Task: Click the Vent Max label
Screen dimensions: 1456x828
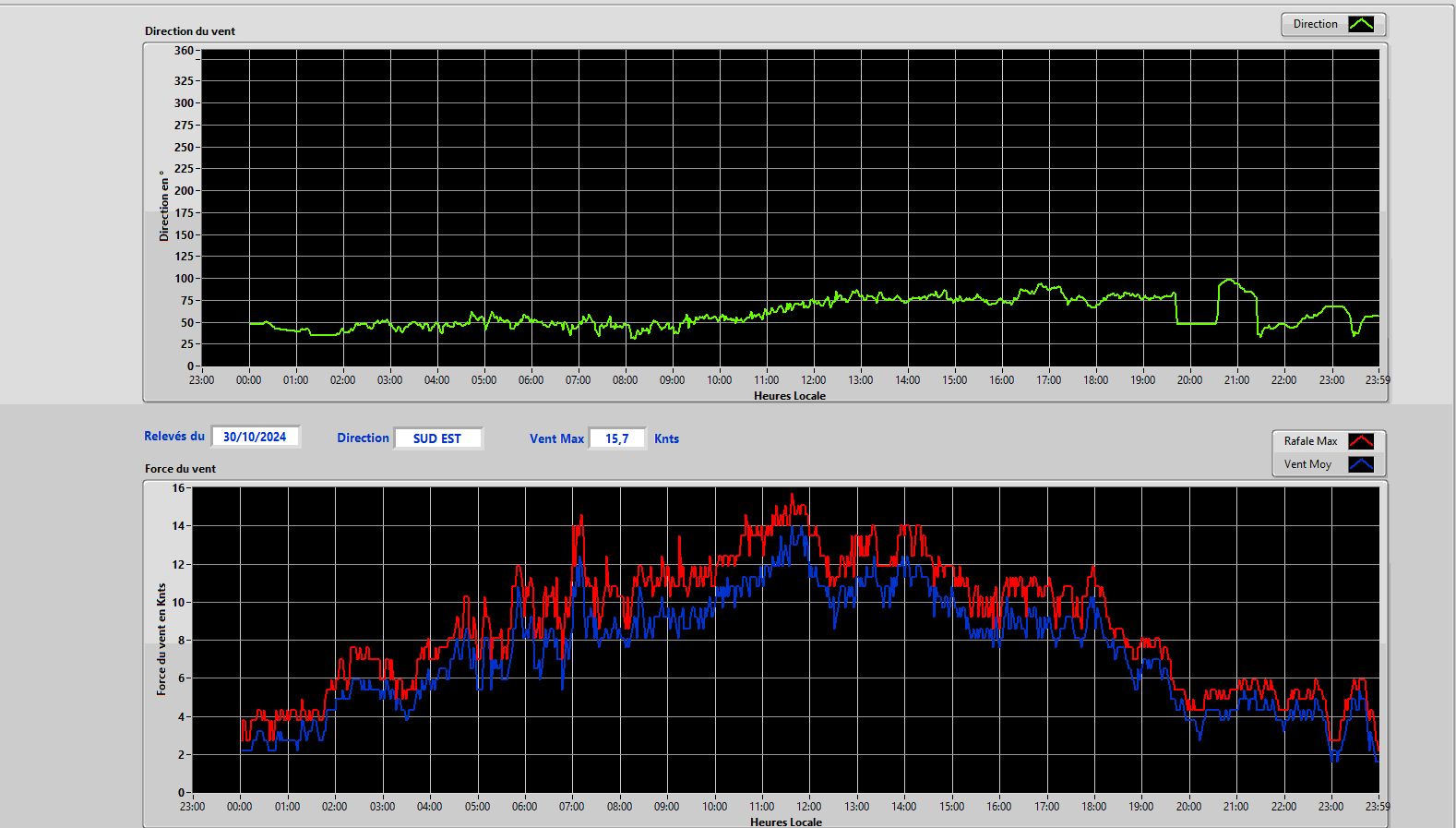Action: coord(556,438)
